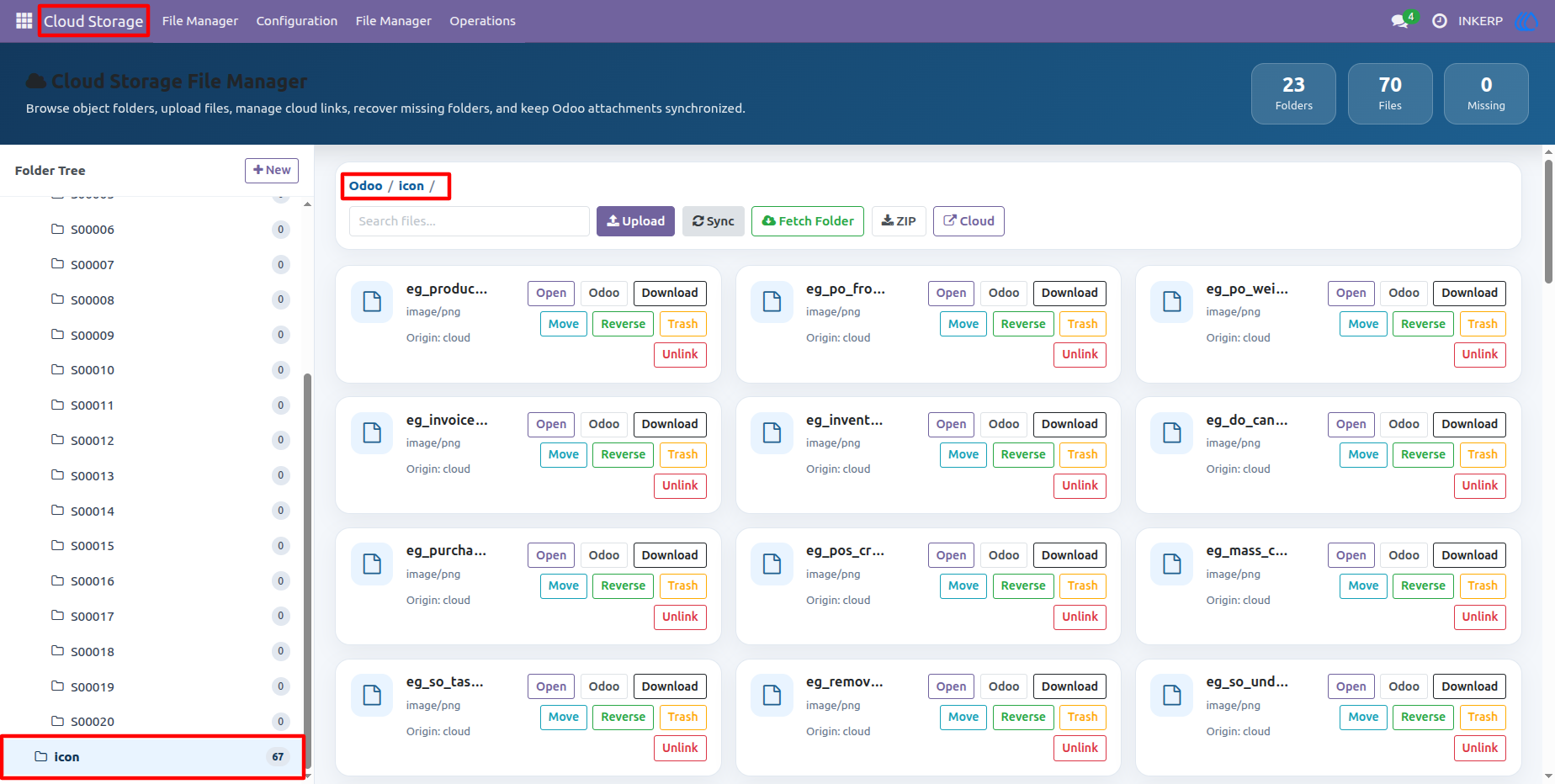Screen dimensions: 1555x784
Task: Reverse the eg_so_tas... file
Action: pyautogui.click(x=623, y=717)
